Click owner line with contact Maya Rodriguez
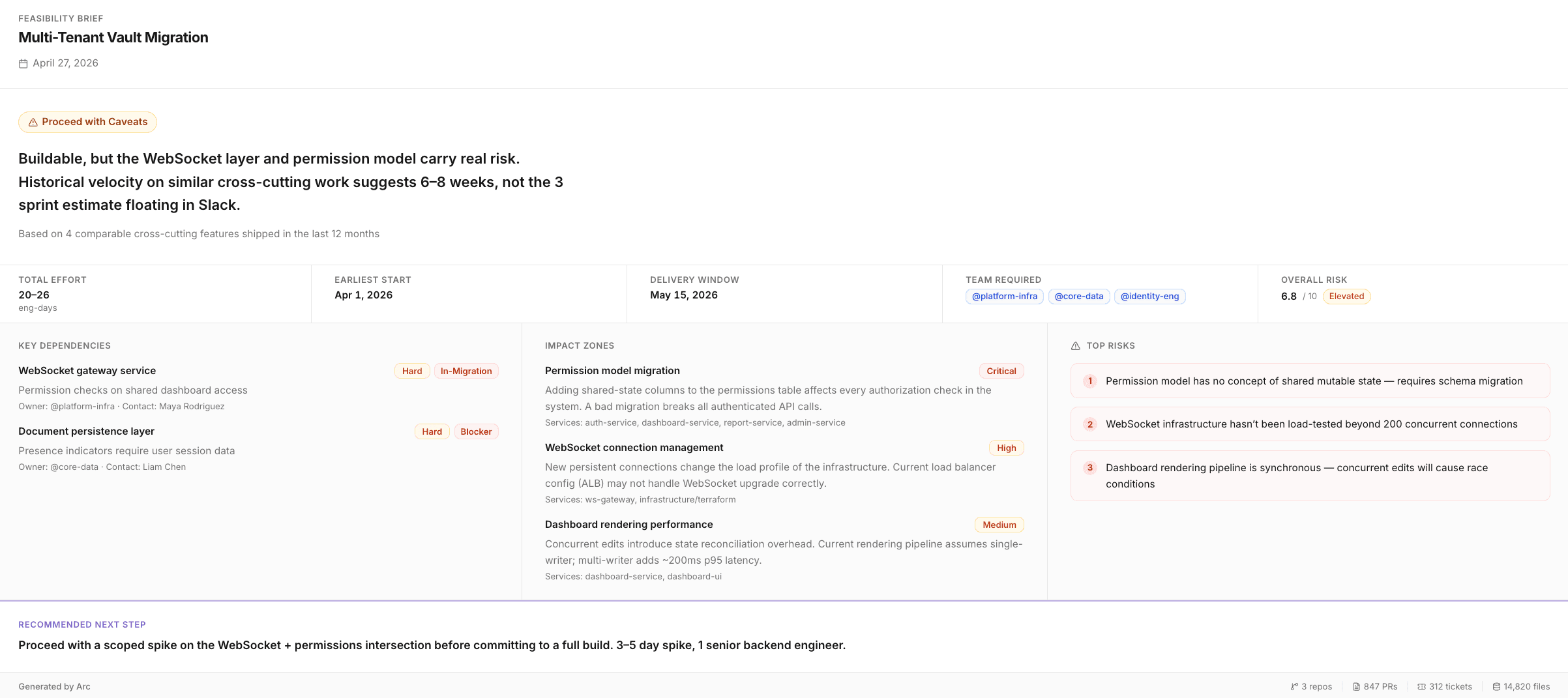Image resolution: width=1568 pixels, height=698 pixels. [121, 407]
